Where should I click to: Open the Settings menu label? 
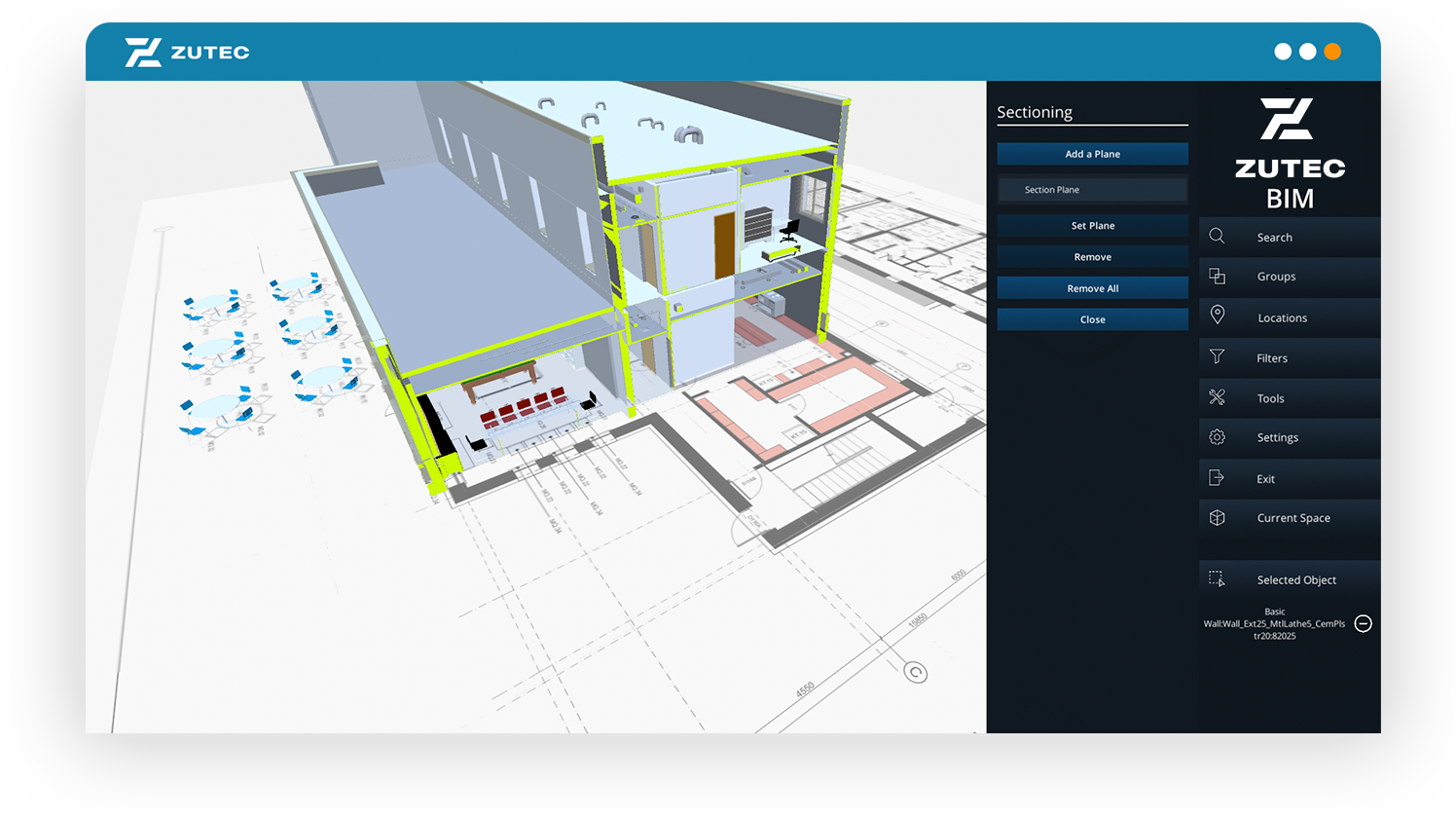tap(1277, 438)
